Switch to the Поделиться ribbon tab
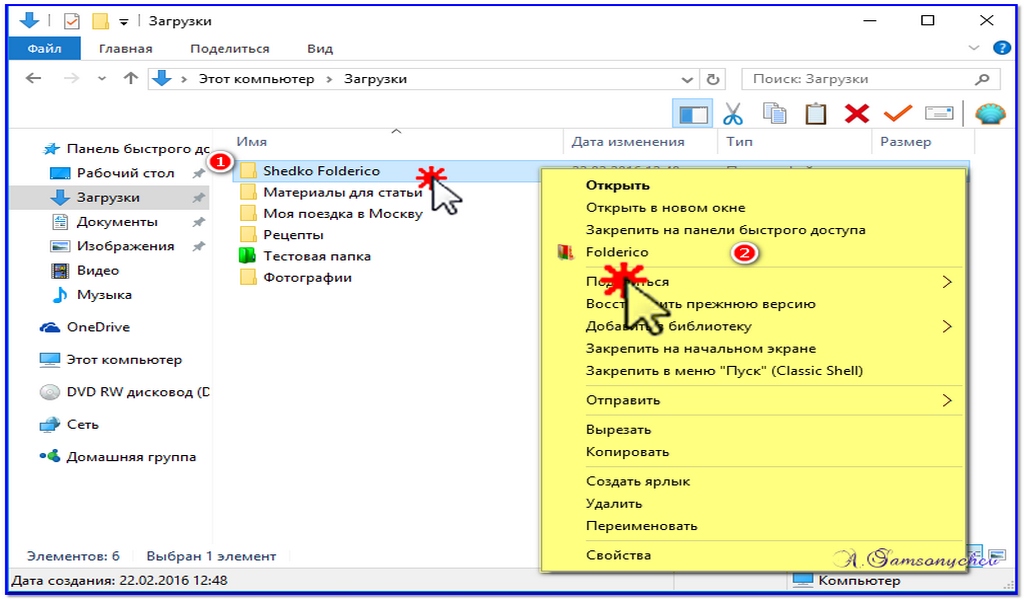 pos(230,48)
